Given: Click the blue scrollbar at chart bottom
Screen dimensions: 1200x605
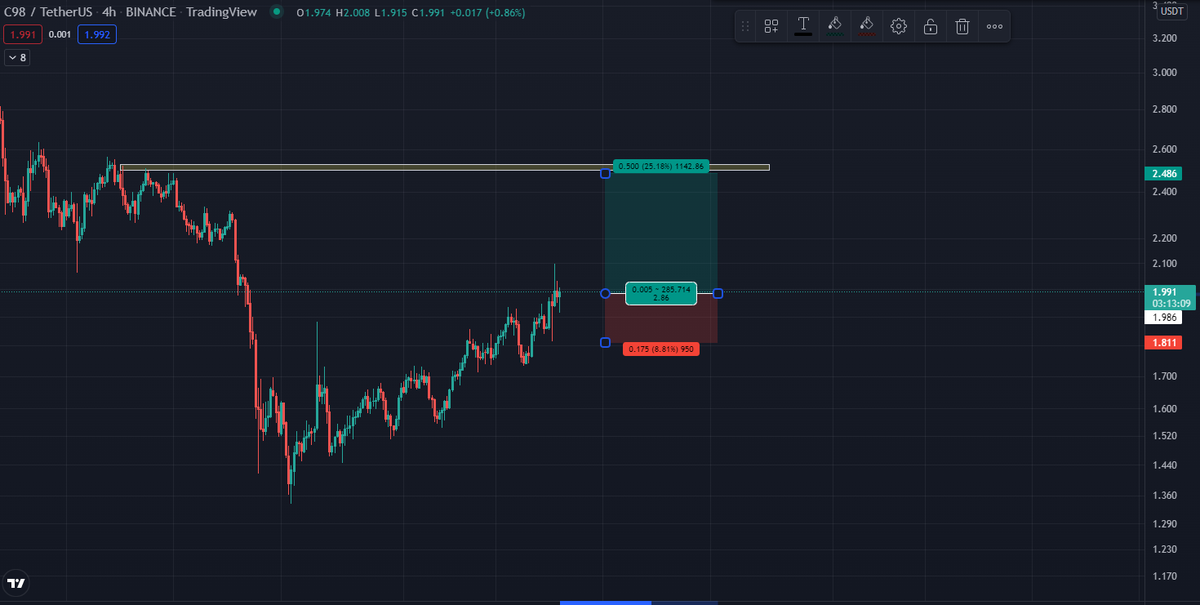Looking at the screenshot, I should coord(606,603).
